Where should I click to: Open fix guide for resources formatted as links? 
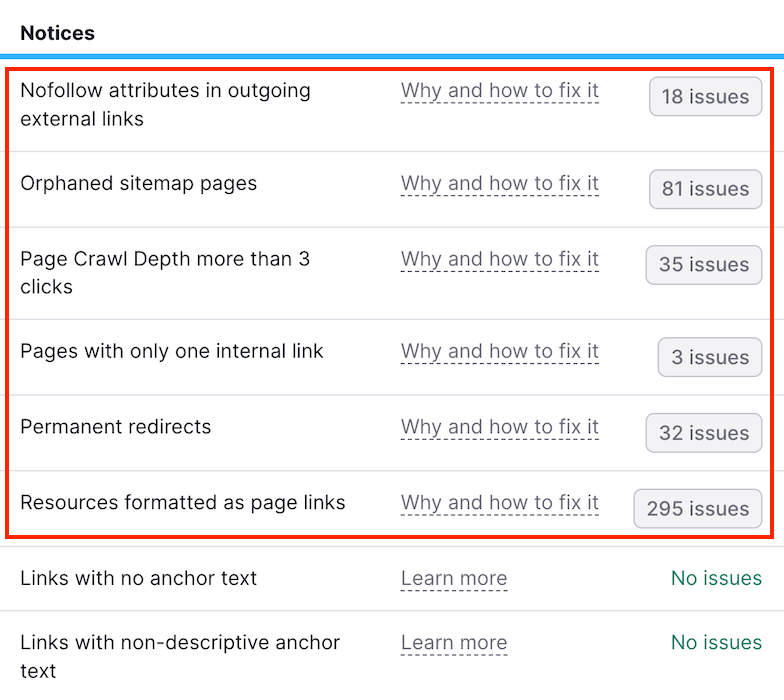(499, 503)
